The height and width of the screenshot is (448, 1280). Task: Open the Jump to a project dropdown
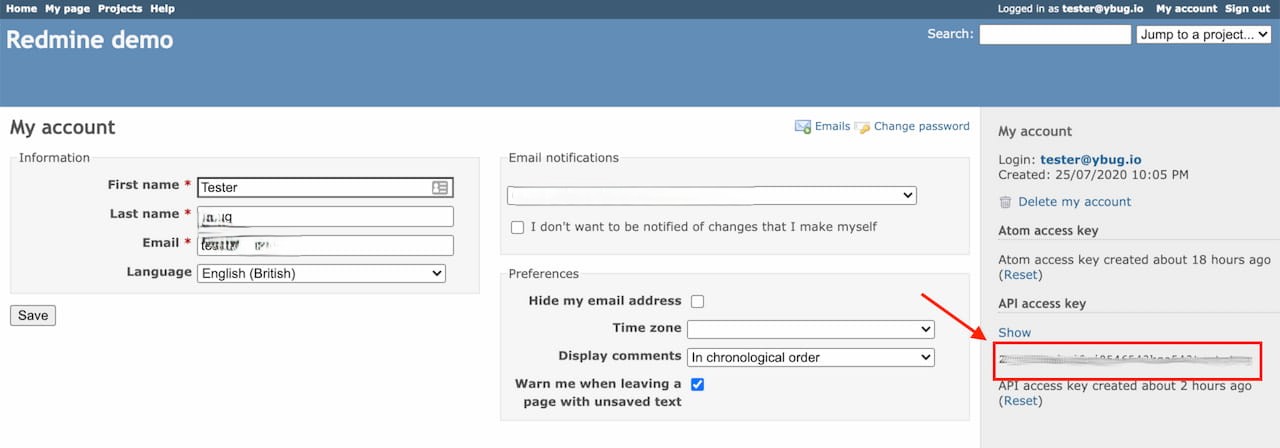(x=1204, y=34)
